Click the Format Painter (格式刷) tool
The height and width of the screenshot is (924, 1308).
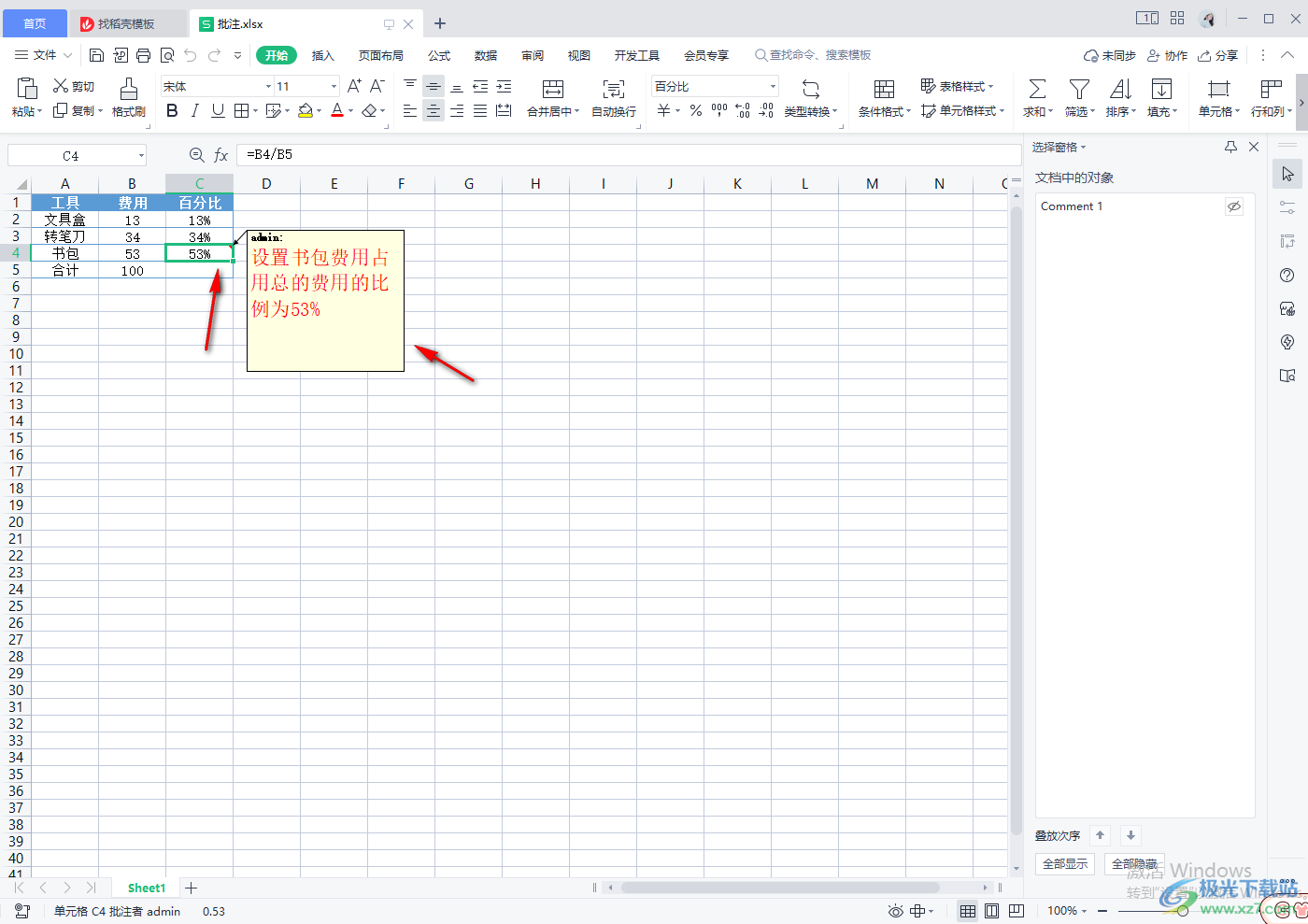pos(129,97)
